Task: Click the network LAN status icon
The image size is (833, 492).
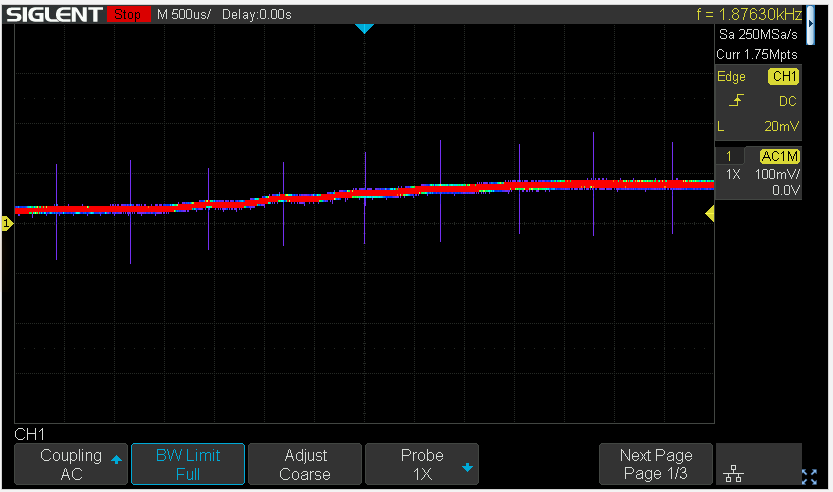Action: click(x=733, y=473)
